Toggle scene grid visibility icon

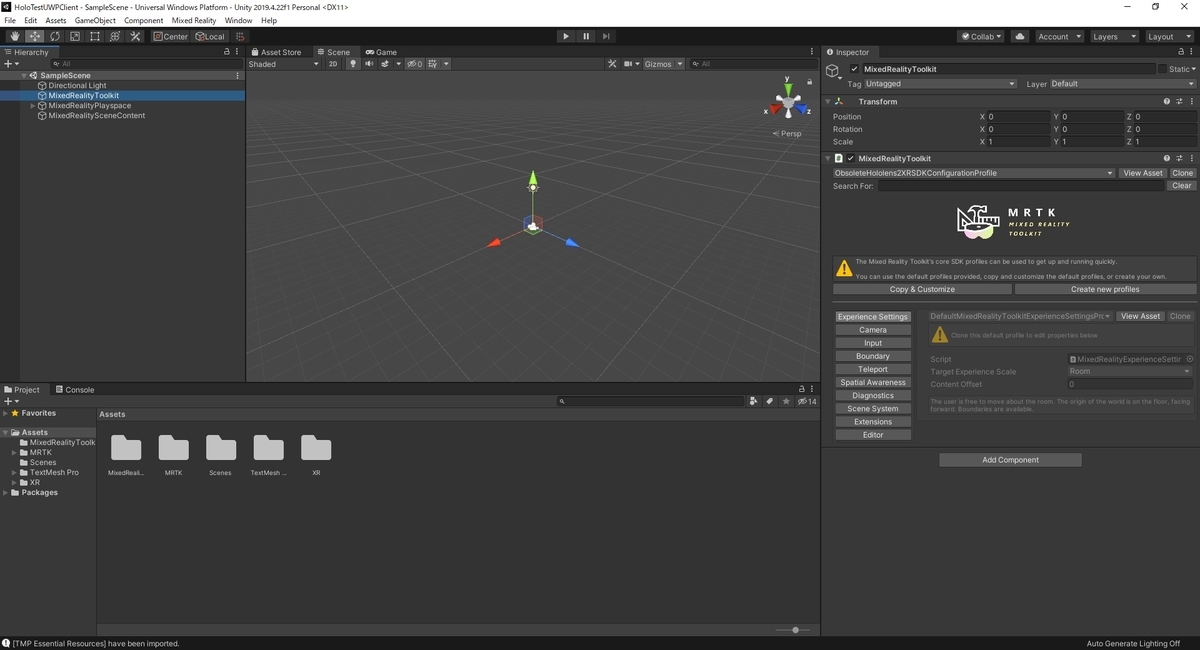click(x=434, y=64)
